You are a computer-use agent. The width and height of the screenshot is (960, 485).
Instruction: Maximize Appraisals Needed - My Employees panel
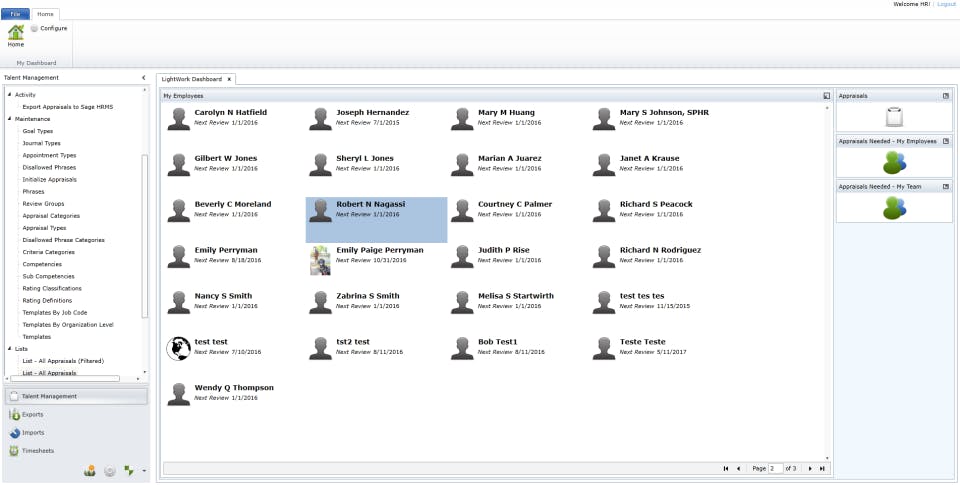coord(945,141)
